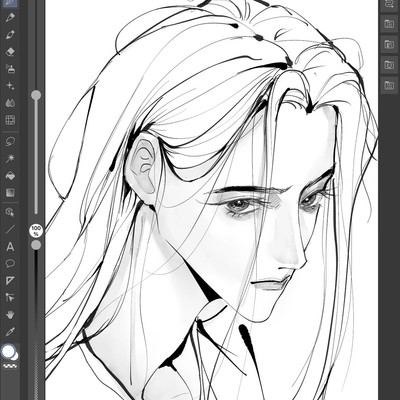Viewport: 400px width, 400px height.
Task: Select the Correct line tool with cursor
Action: pos(10,297)
